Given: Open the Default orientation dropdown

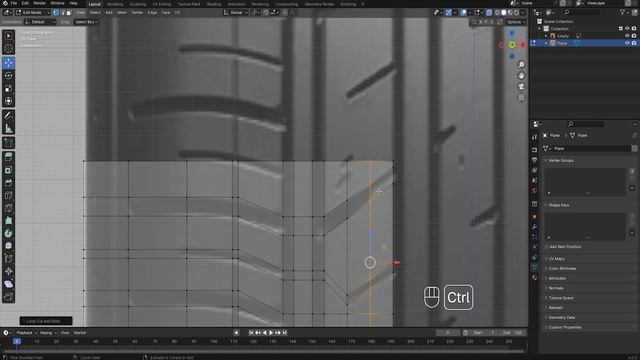Looking at the screenshot, I should tap(40, 22).
